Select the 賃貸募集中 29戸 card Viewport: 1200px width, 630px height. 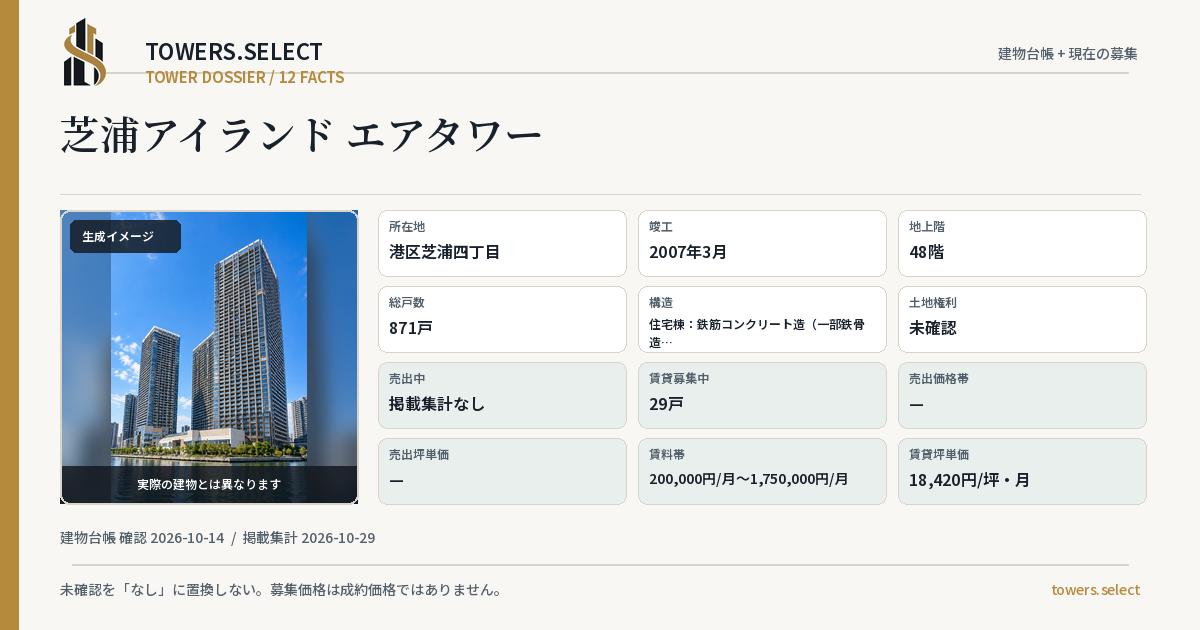(762, 395)
